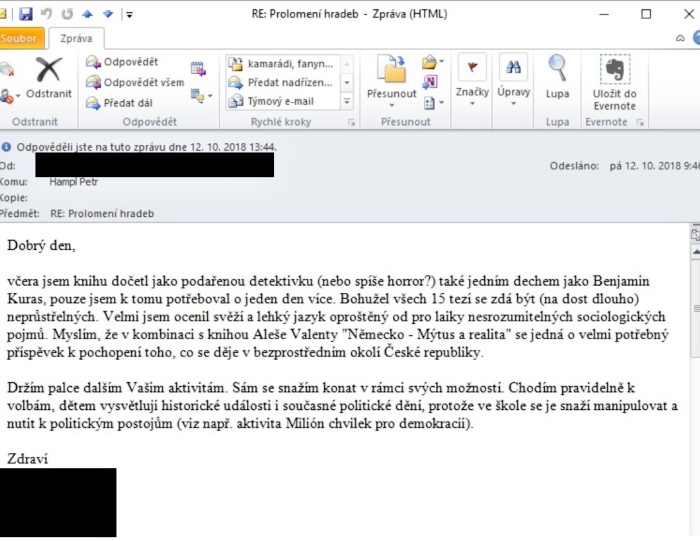Click the Save floppy icon in title bar
700x541 pixels.
point(27,14)
